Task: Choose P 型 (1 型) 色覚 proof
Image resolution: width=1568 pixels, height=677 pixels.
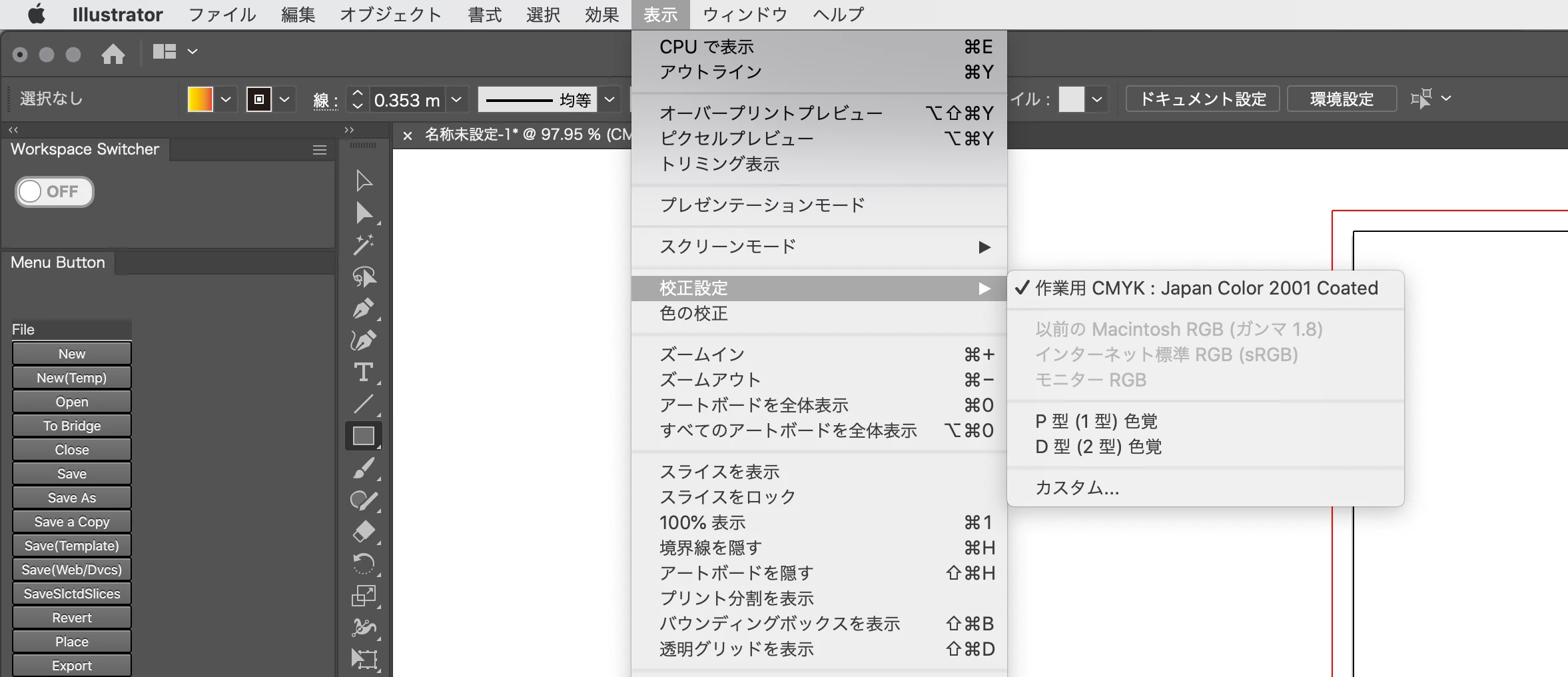Action: pos(1206,421)
